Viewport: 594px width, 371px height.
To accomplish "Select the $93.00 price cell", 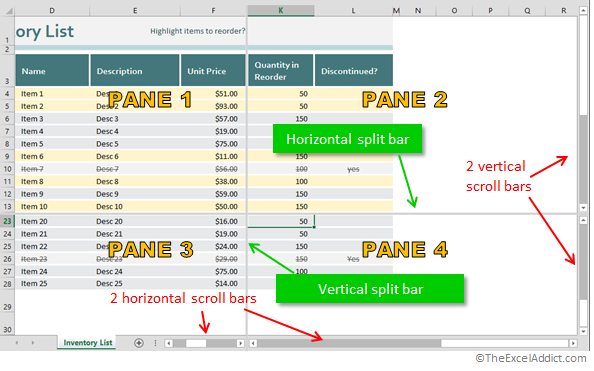I will (213, 106).
